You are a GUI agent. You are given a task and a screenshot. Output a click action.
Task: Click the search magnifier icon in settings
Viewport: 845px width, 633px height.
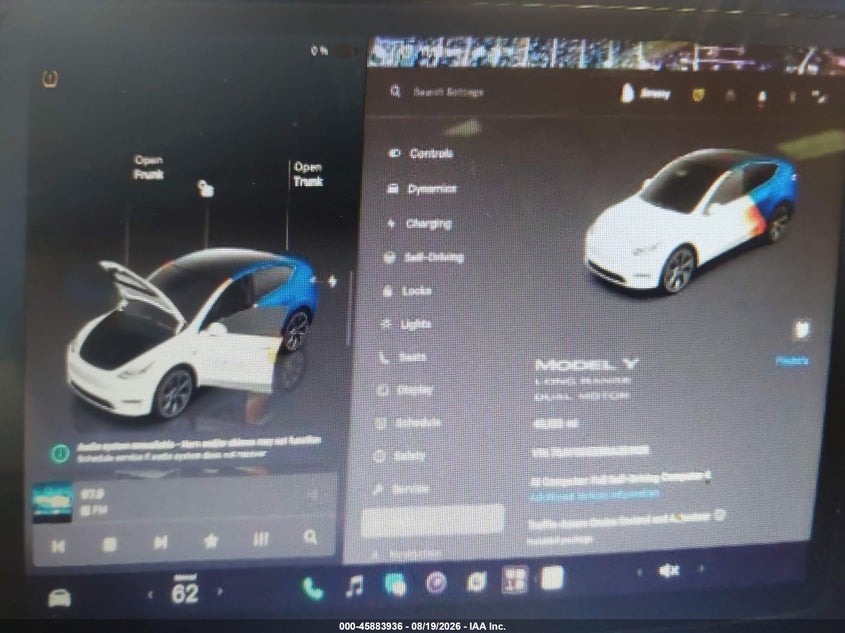pos(395,92)
